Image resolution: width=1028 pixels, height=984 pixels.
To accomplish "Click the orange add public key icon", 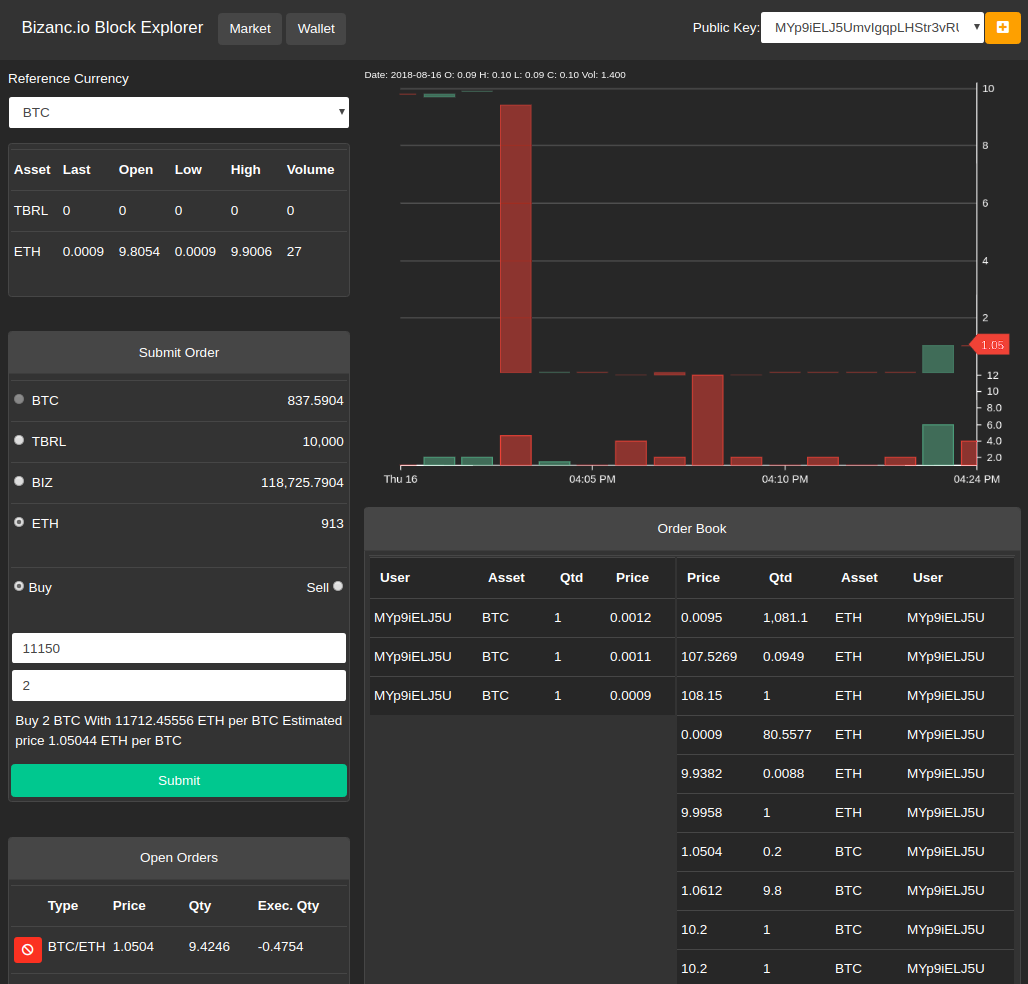I will click(x=1002, y=28).
